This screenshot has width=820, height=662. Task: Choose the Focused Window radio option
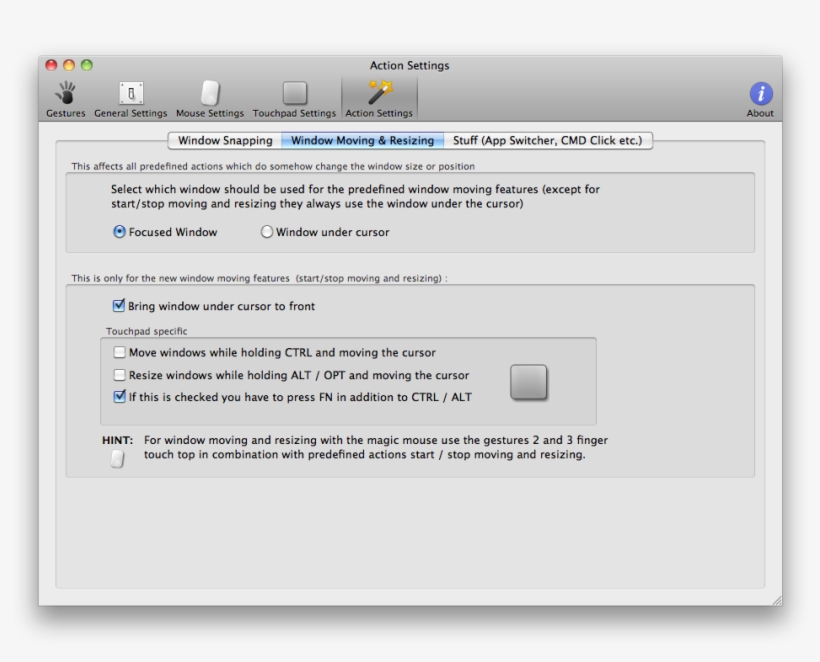coord(120,232)
